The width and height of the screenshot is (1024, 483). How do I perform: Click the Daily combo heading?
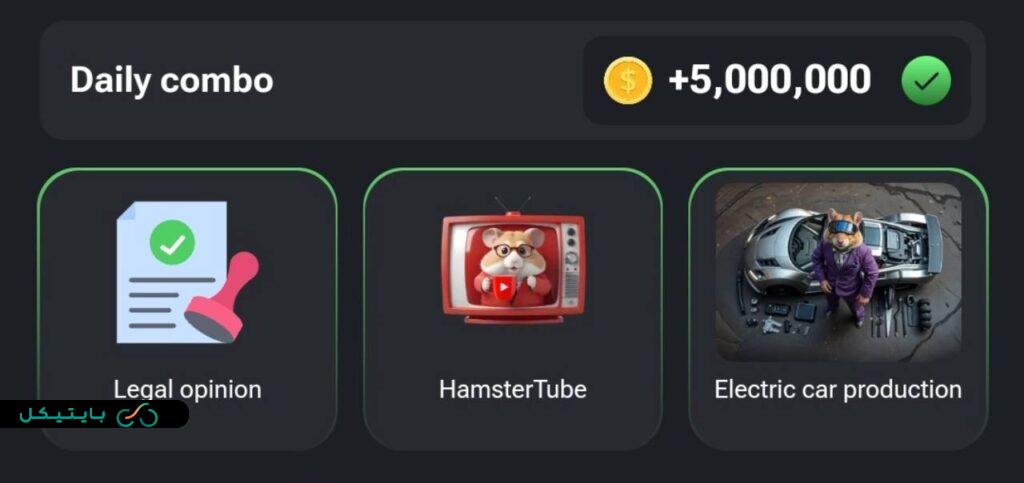point(172,80)
